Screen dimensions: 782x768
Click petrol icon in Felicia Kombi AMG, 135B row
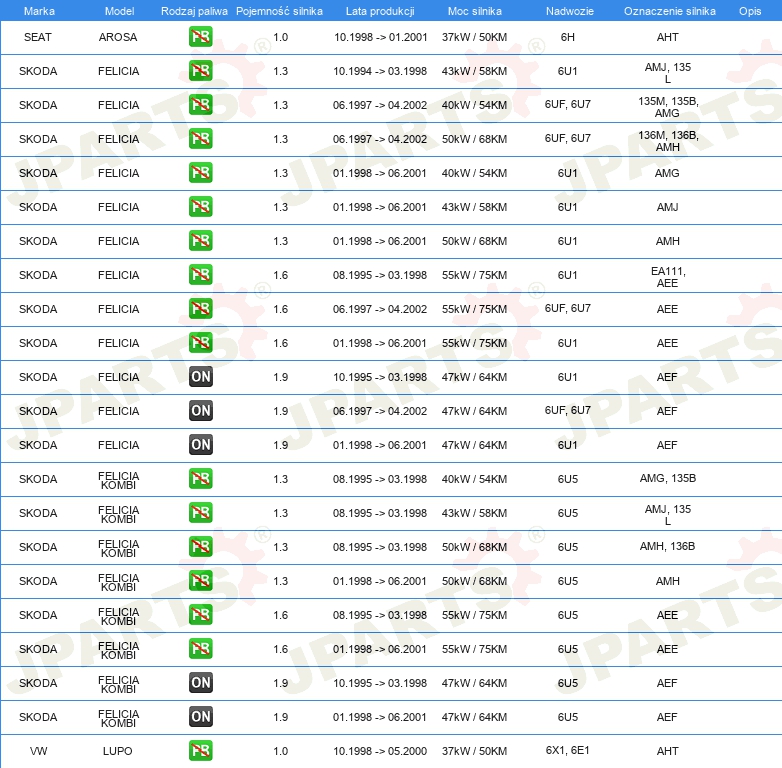200,478
